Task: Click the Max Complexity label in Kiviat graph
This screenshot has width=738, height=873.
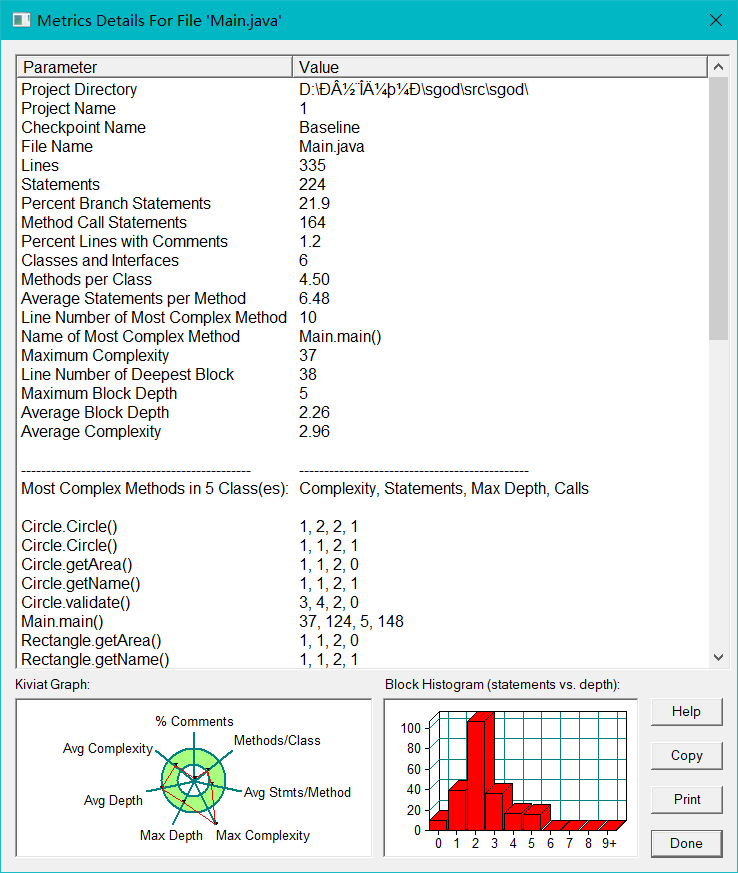Action: click(x=263, y=835)
